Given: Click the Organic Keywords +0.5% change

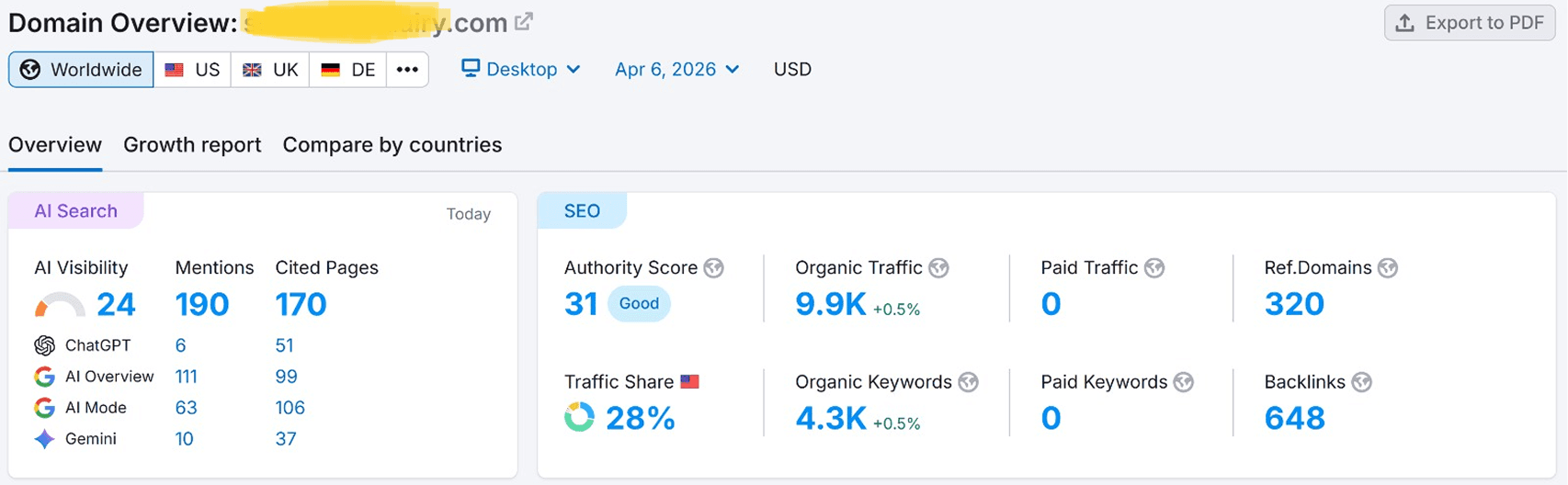Looking at the screenshot, I should pos(896,423).
